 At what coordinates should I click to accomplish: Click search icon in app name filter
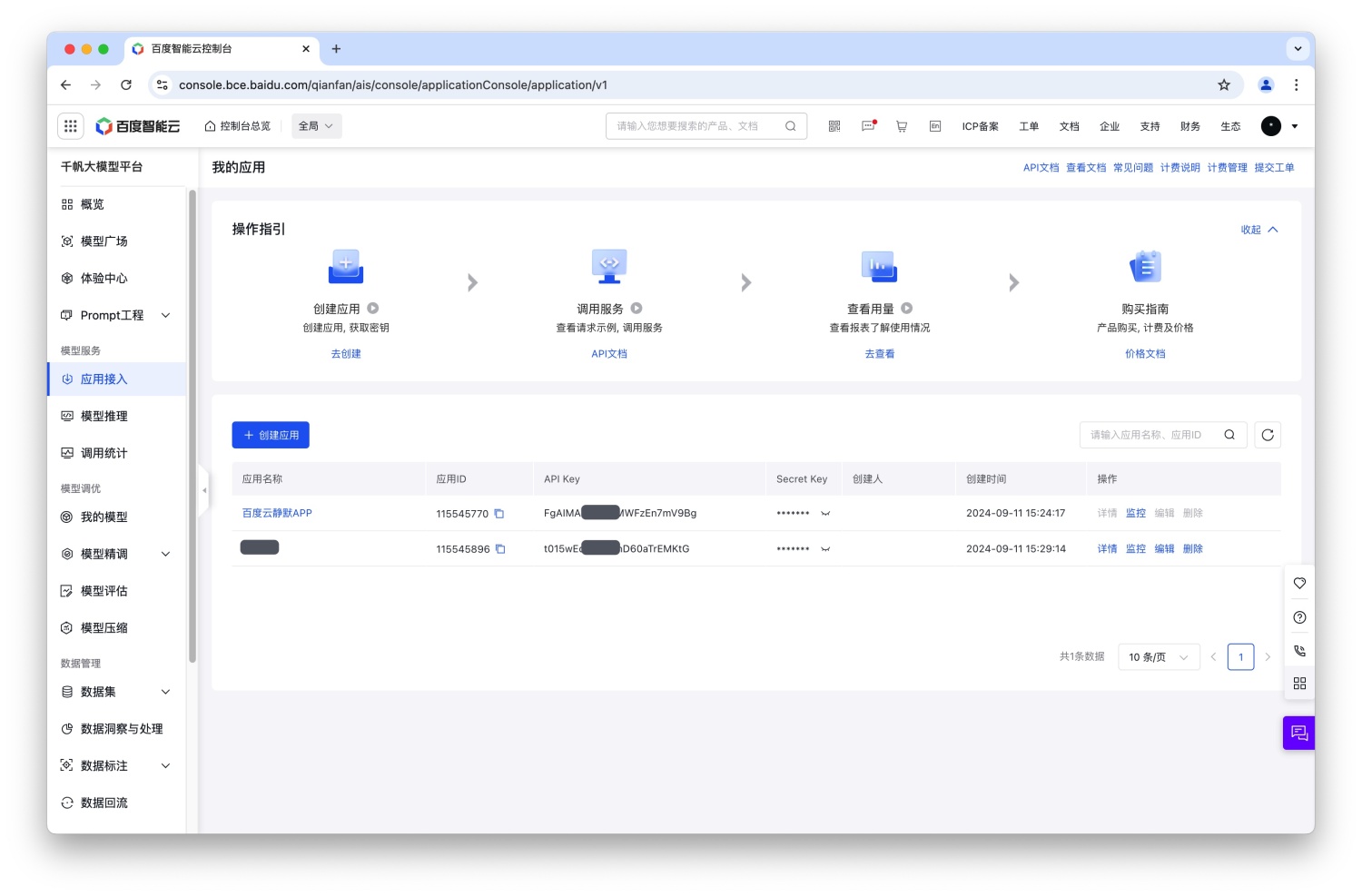pos(1229,435)
